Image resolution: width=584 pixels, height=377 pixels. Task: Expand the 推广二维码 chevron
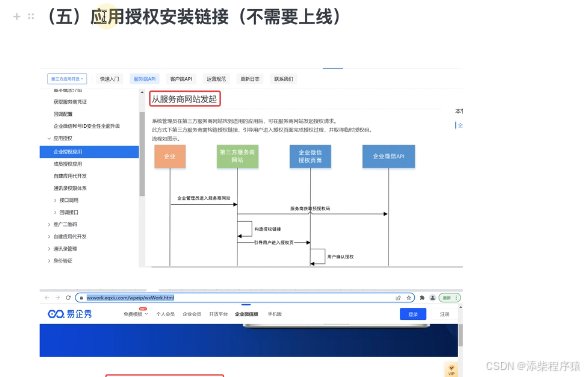coord(49,224)
